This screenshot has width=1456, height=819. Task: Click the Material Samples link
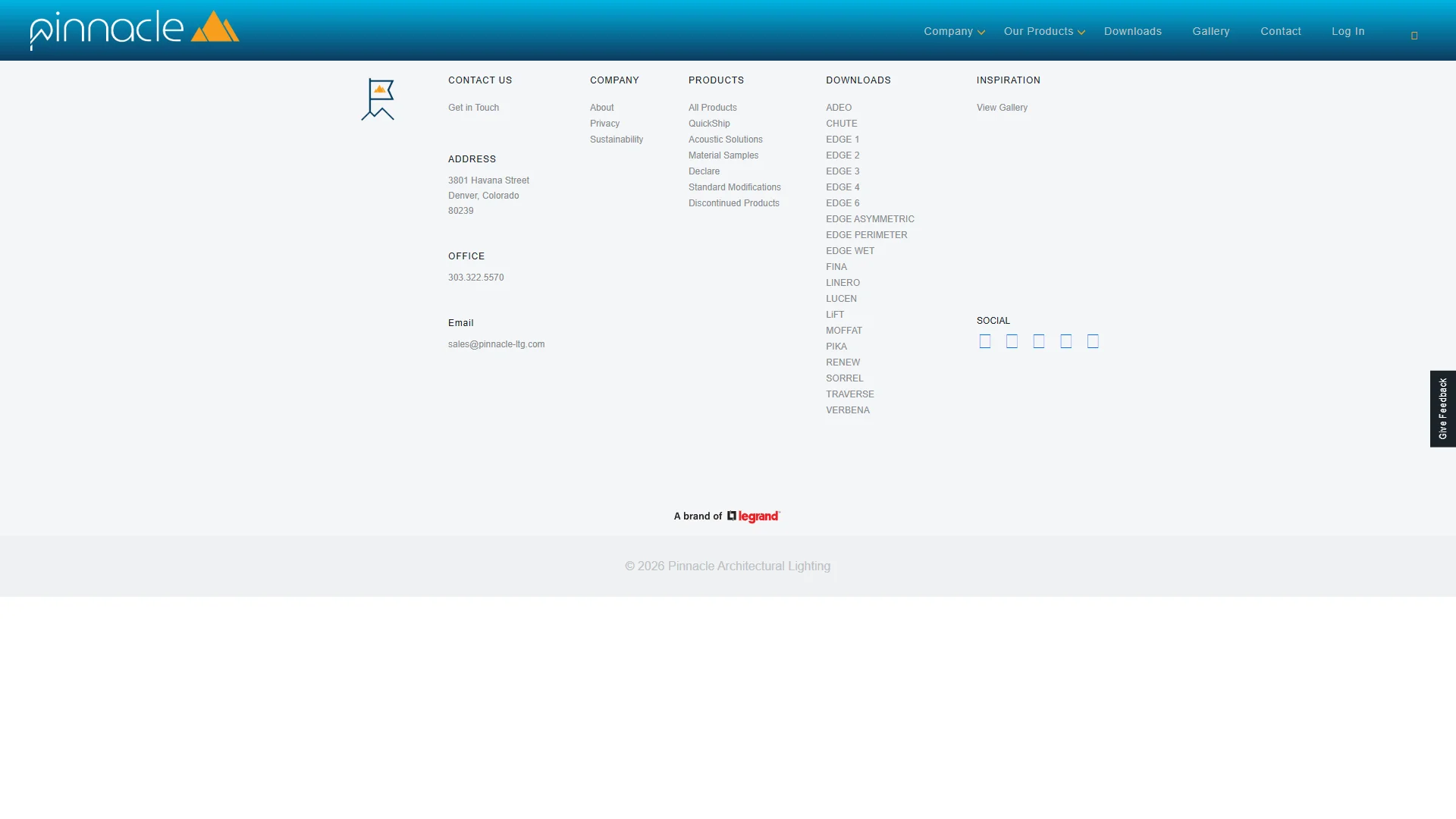coord(723,155)
